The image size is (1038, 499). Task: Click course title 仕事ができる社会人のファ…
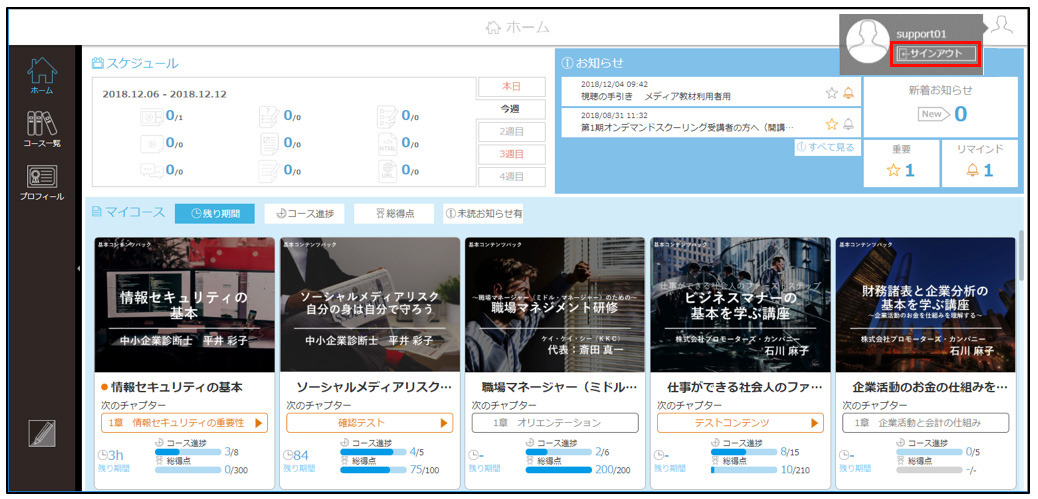tap(745, 387)
